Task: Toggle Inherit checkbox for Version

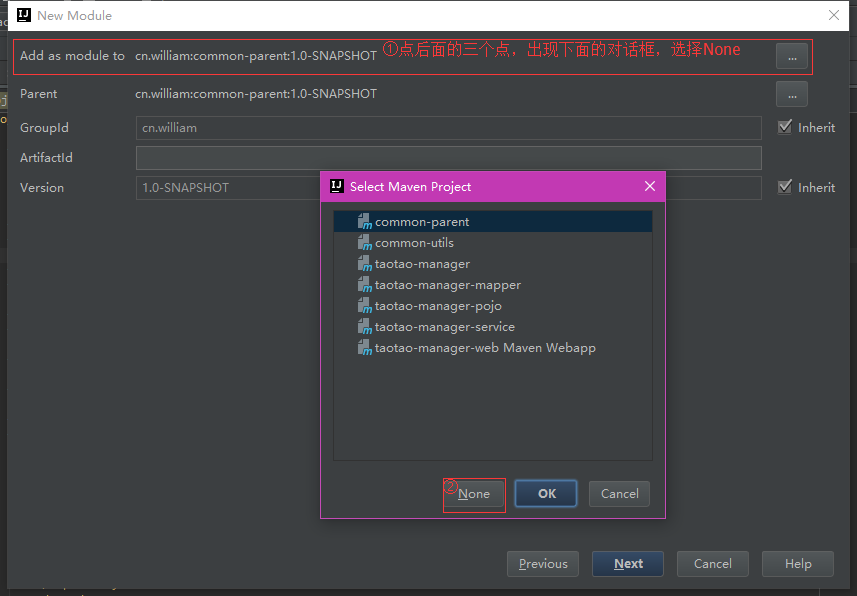Action: pos(785,188)
